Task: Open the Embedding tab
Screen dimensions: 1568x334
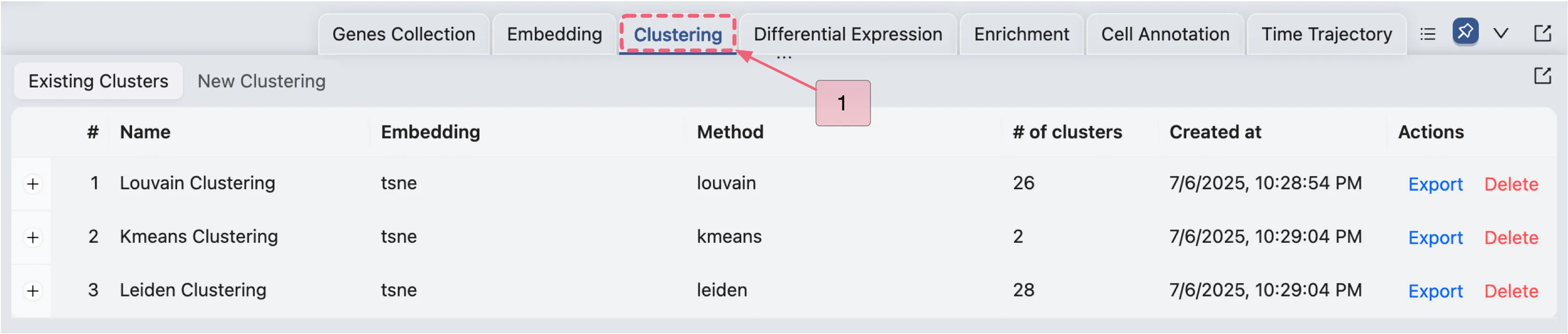Action: point(554,35)
